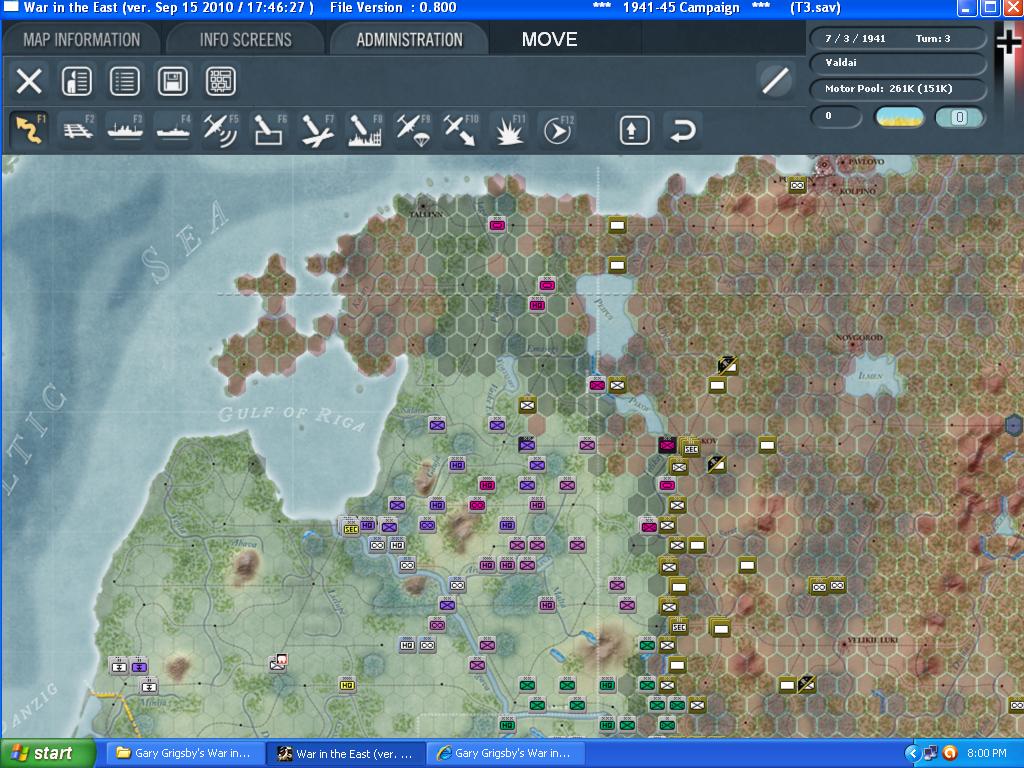
Task: Close the admin toolbar with X icon
Action: [29, 82]
